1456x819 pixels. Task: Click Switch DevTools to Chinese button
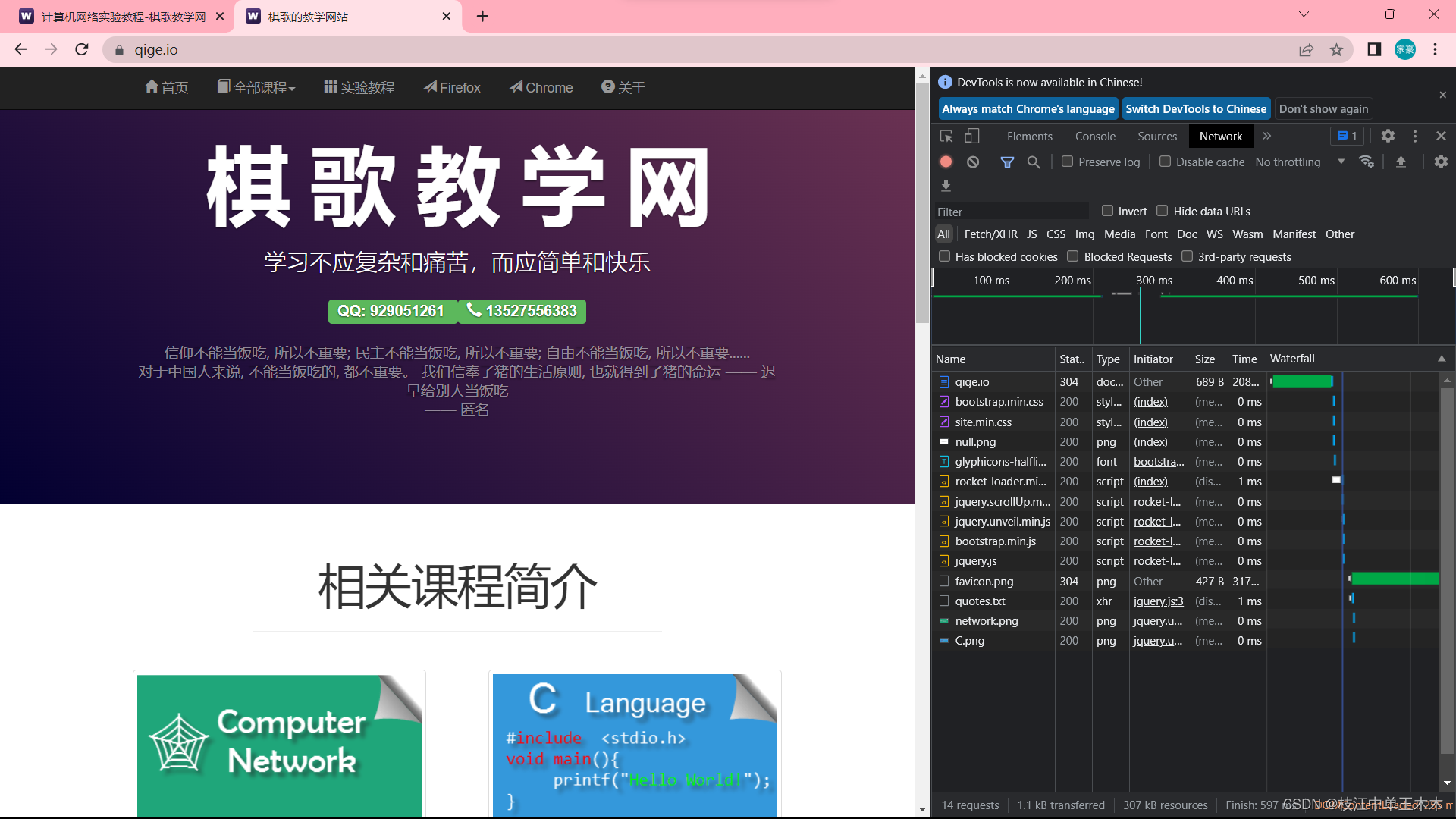[1196, 109]
